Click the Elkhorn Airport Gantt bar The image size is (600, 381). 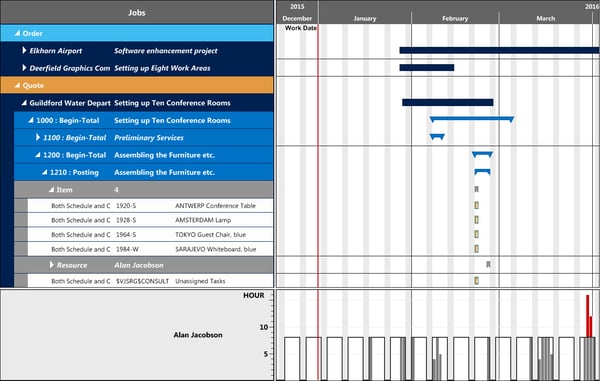[x=499, y=50]
